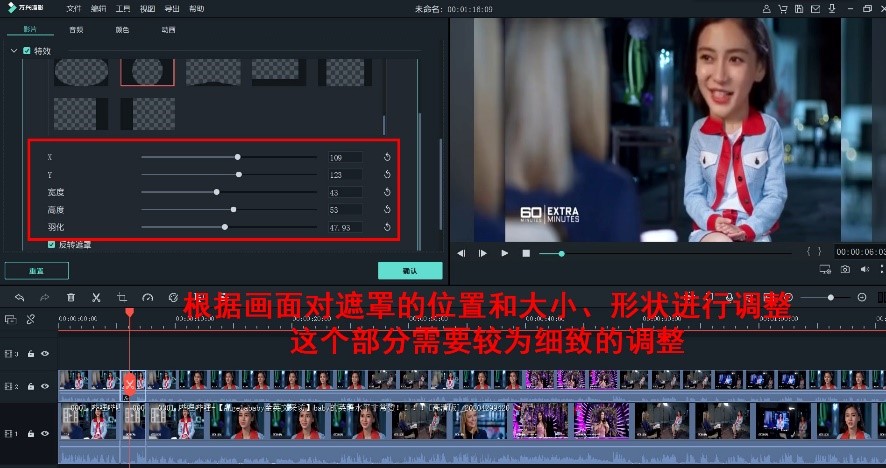Open preview display settings monitor icon
Screen dimensions: 886x468
coord(825,270)
